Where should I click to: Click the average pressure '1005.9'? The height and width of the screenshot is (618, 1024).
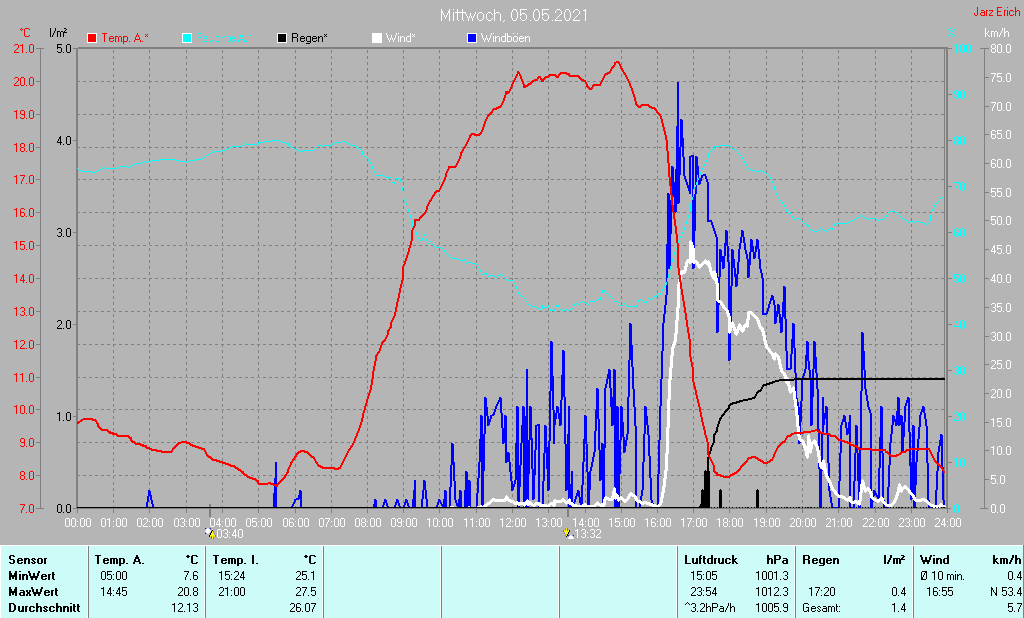coord(773,608)
